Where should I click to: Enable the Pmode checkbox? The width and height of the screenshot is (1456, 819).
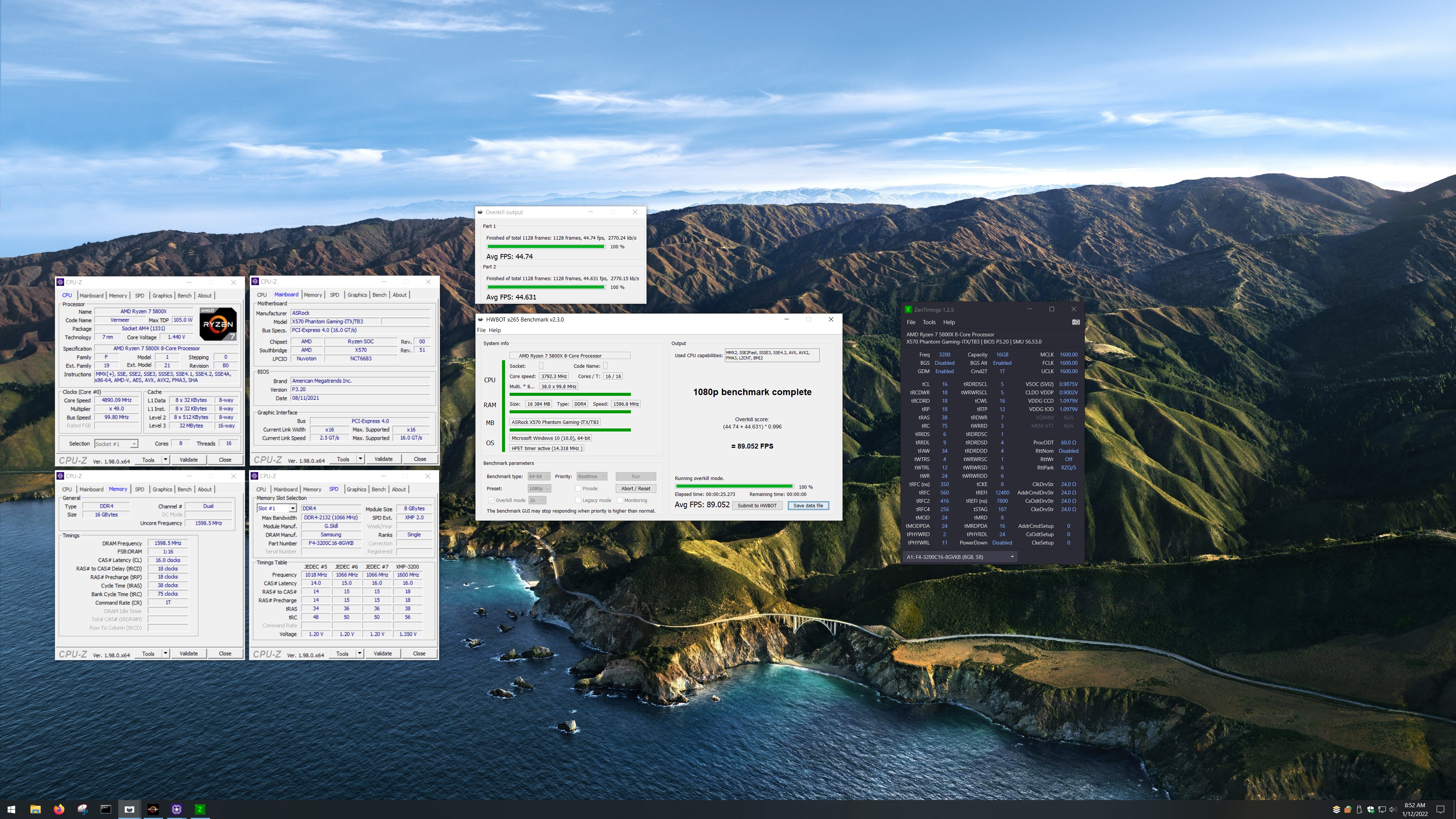point(577,488)
